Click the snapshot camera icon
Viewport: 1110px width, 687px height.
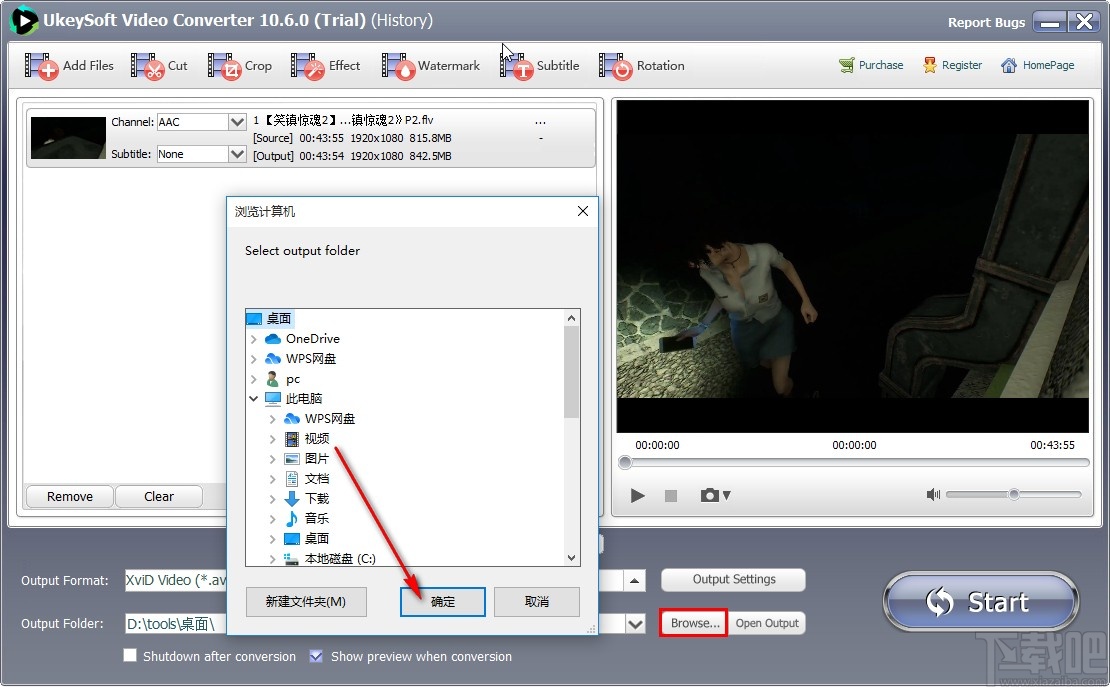tap(709, 495)
